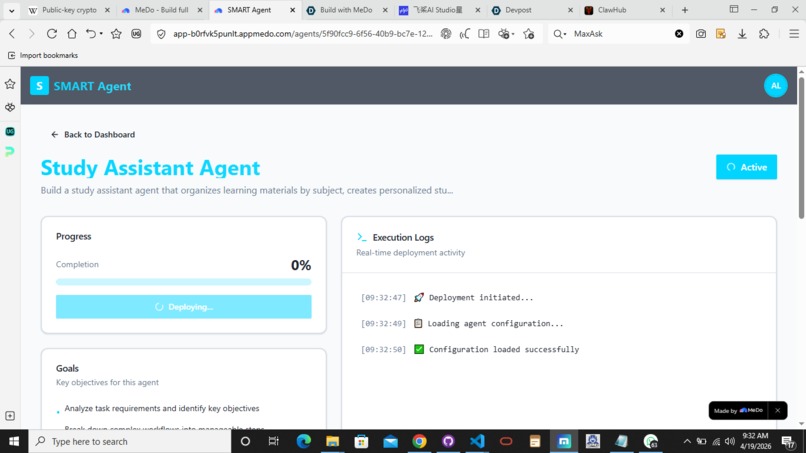The width and height of the screenshot is (806, 453).
Task: Open GitHub Desktop from taskbar
Action: (x=448, y=441)
